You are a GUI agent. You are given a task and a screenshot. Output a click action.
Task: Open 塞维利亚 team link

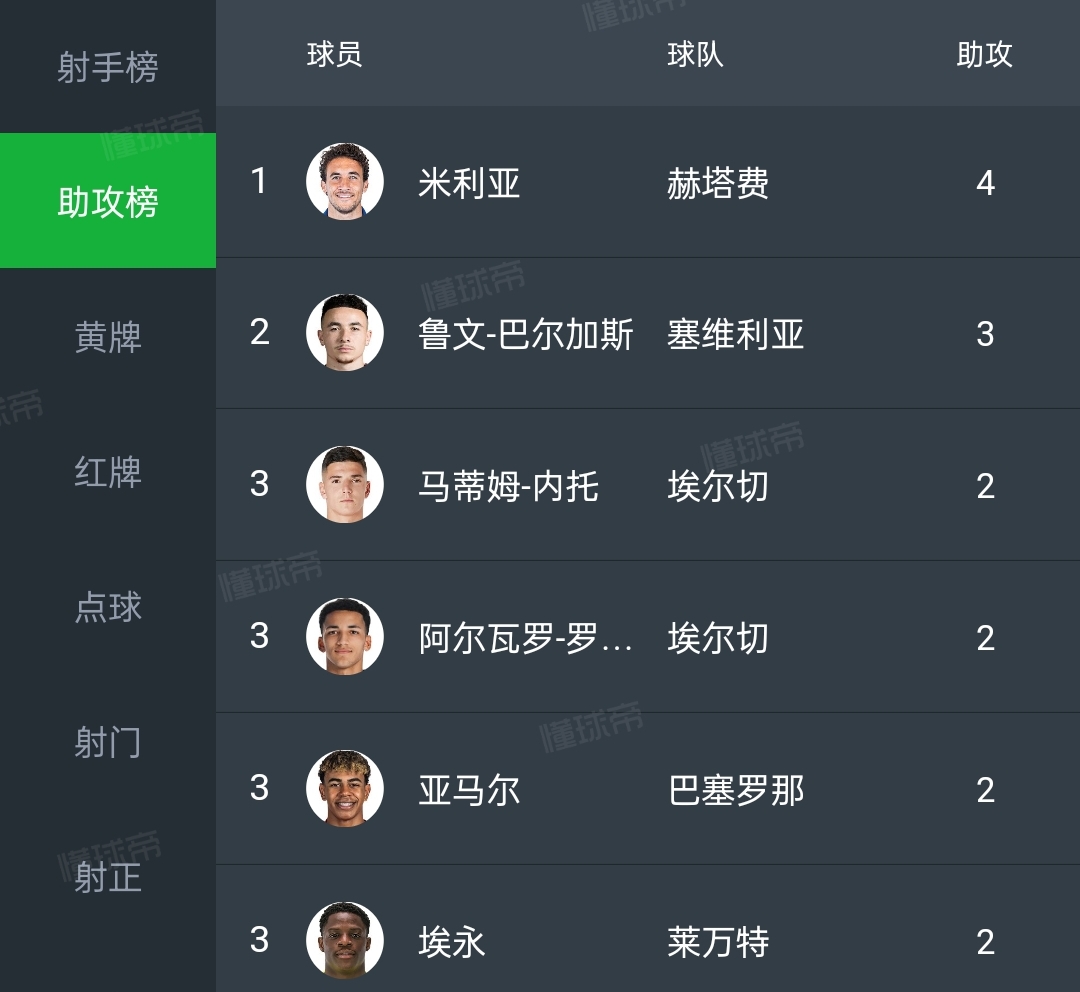point(735,334)
